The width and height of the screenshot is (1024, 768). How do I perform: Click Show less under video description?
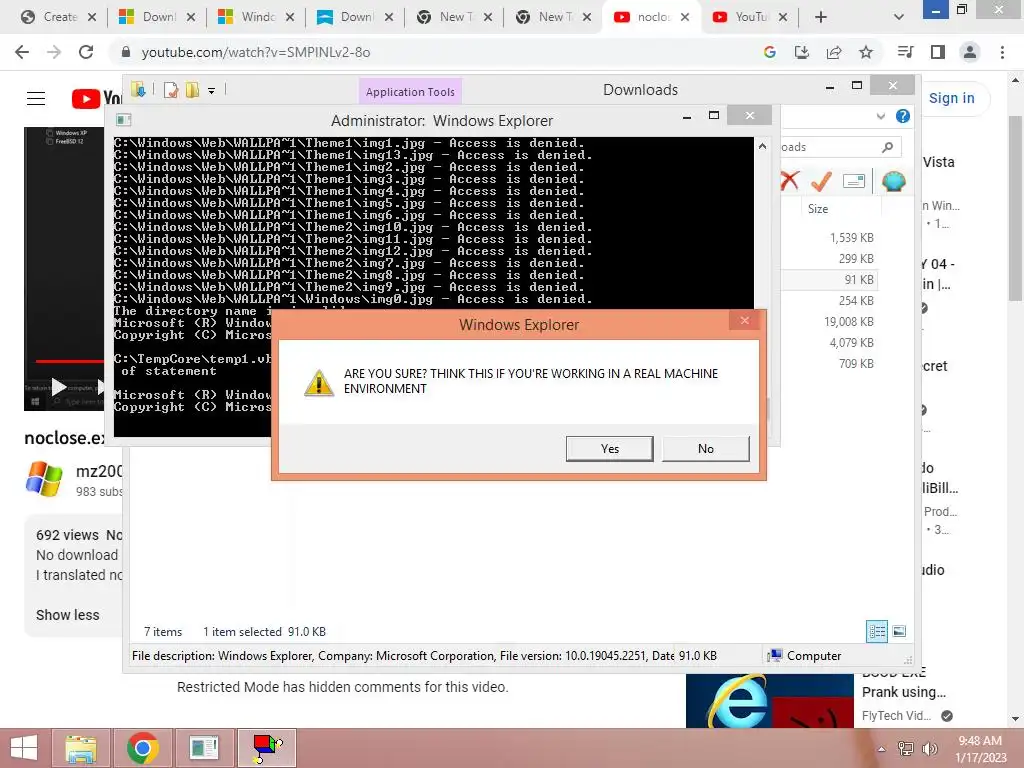[68, 615]
